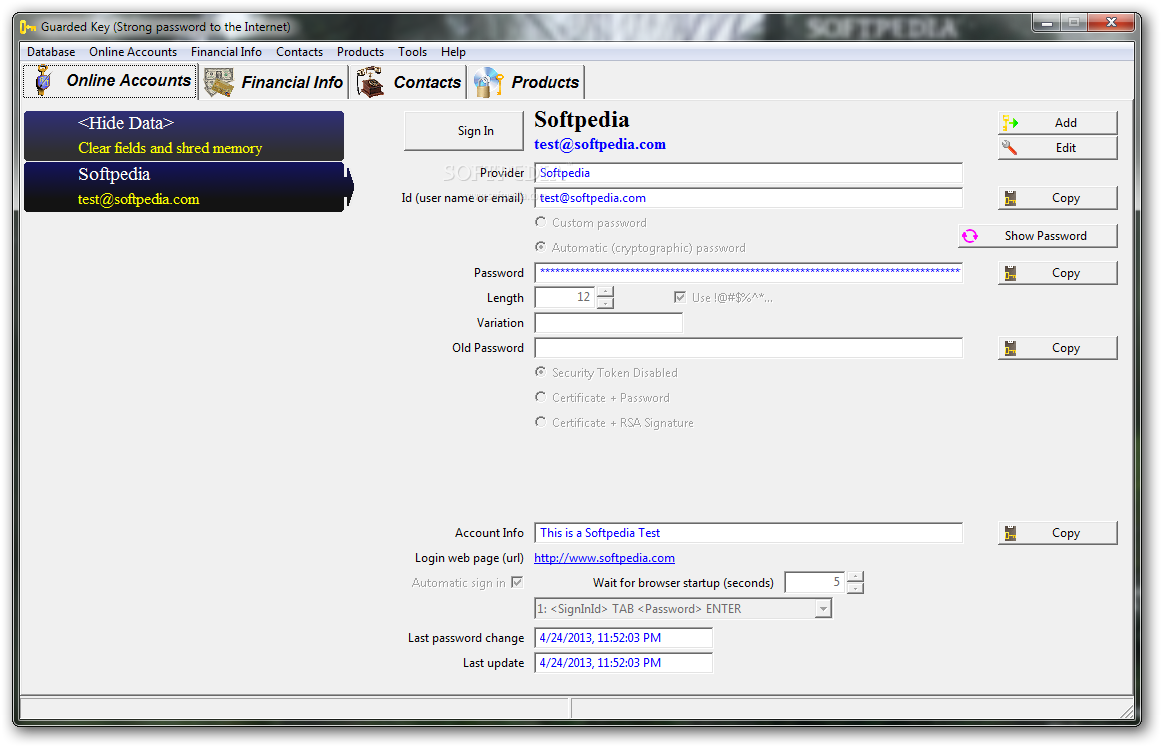1162x747 pixels.
Task: Open the sign-in sequence dropdown
Action: tap(823, 609)
